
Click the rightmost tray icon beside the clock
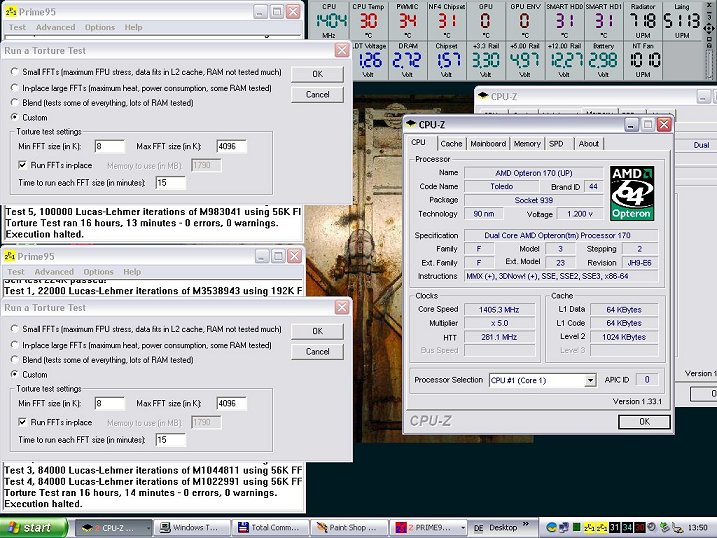point(678,528)
